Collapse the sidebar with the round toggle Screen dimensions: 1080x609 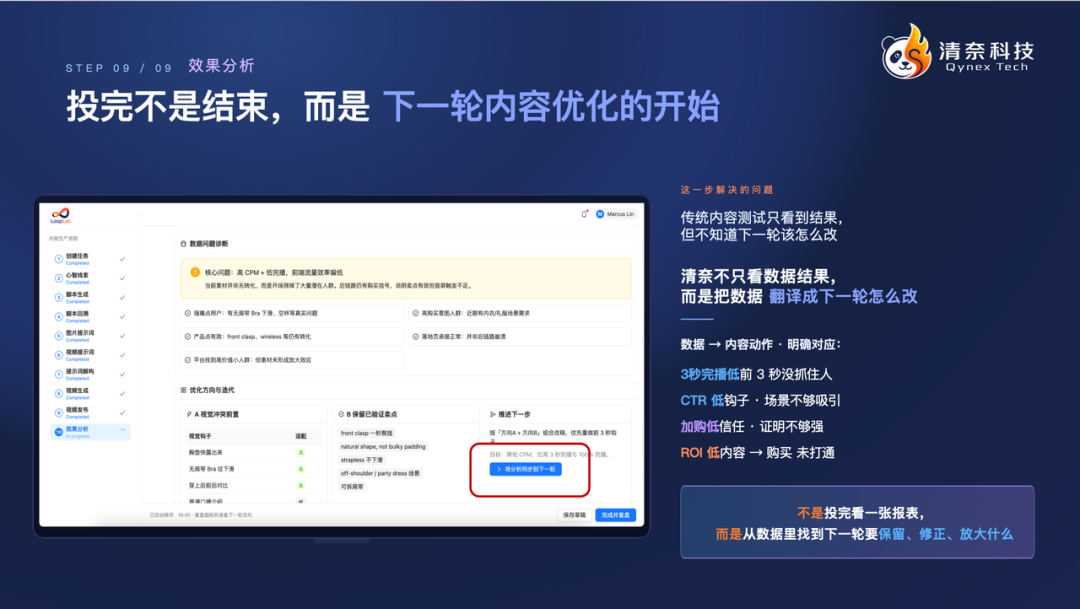tap(140, 215)
